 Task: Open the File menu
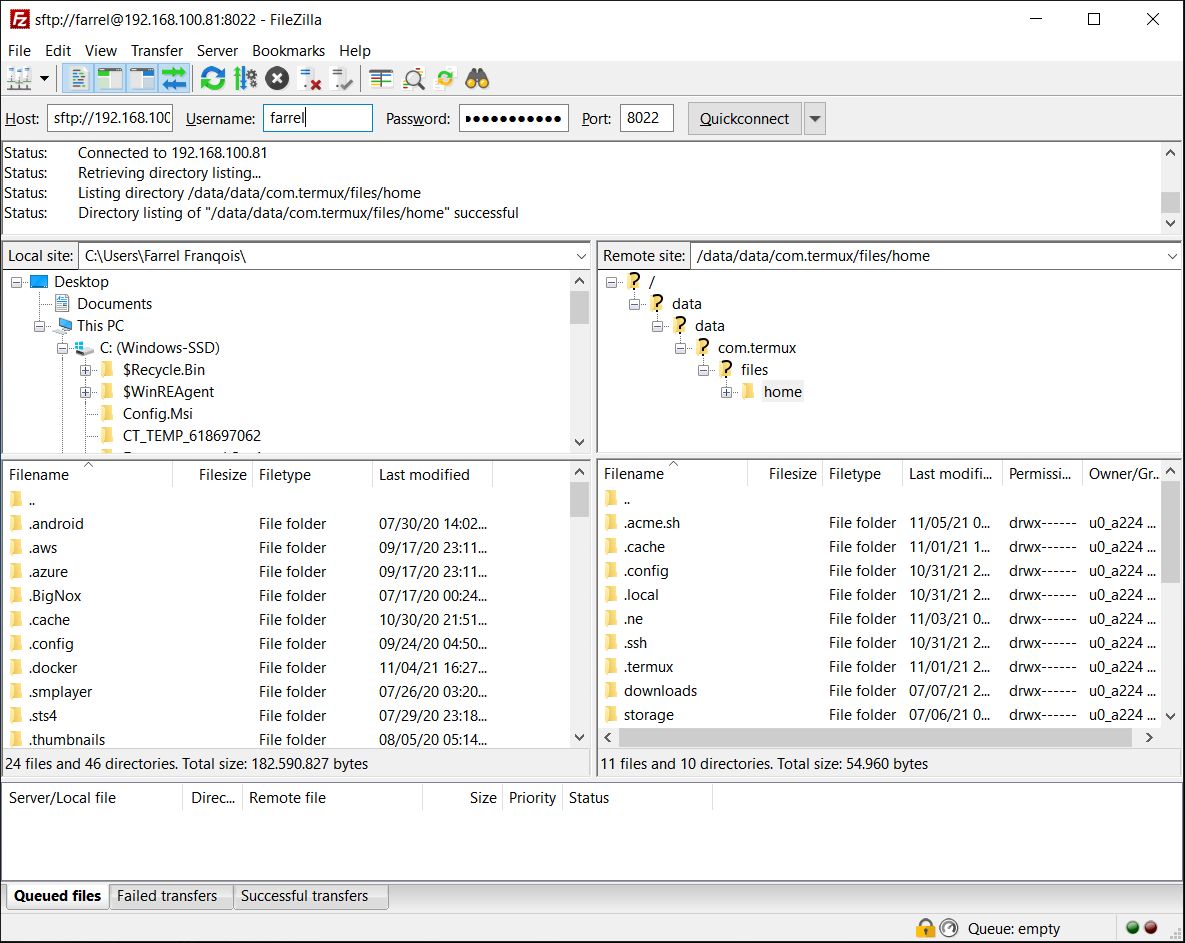pyautogui.click(x=20, y=51)
